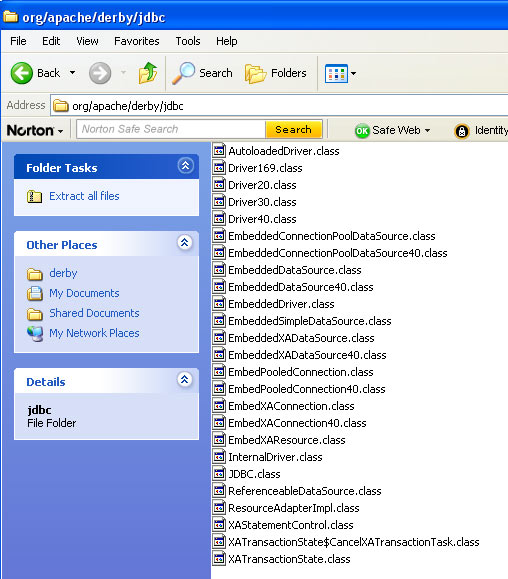Collapse the Other Places panel
Screen dimensions: 508x579
[185, 242]
